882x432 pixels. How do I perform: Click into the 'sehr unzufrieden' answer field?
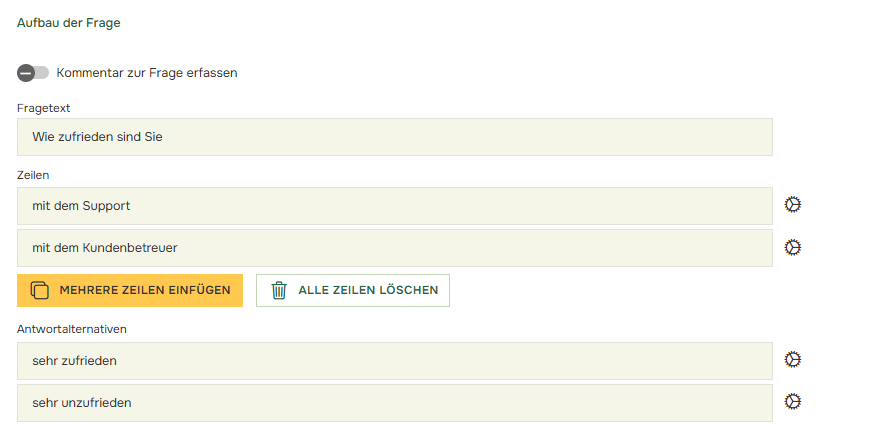394,403
